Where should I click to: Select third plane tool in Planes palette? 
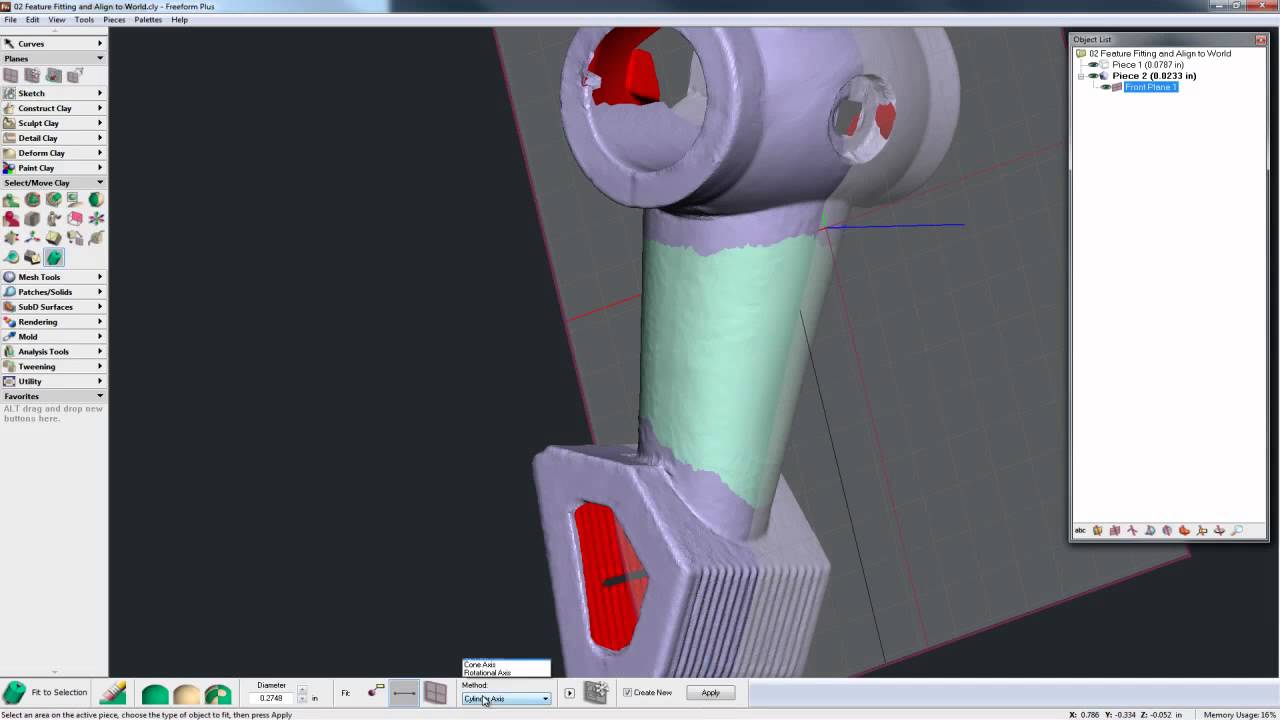point(54,75)
